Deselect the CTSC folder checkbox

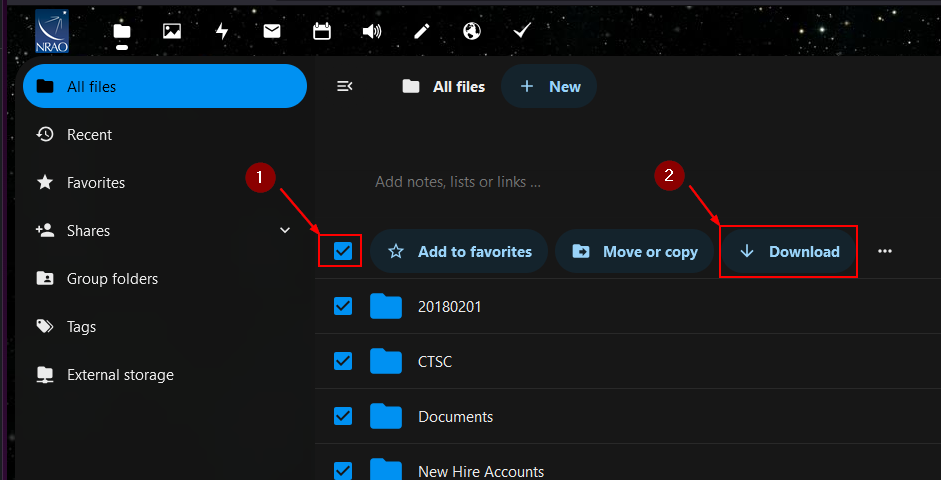[343, 361]
